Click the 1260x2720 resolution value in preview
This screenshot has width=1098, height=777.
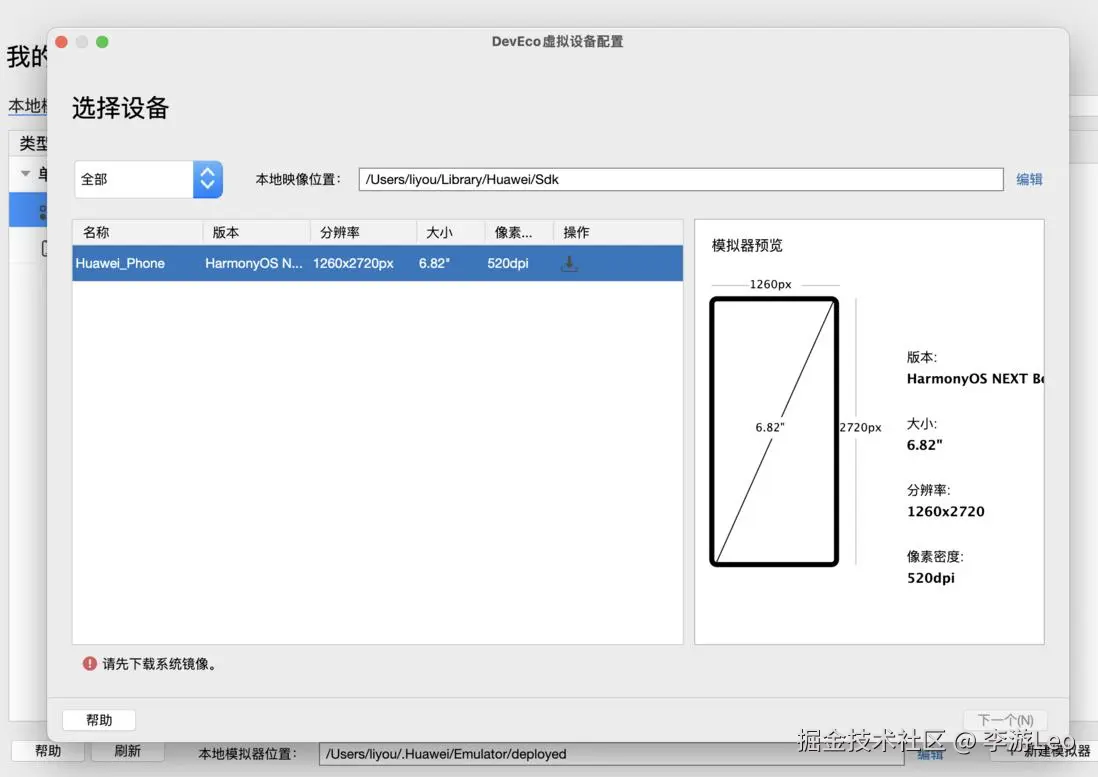(x=945, y=512)
